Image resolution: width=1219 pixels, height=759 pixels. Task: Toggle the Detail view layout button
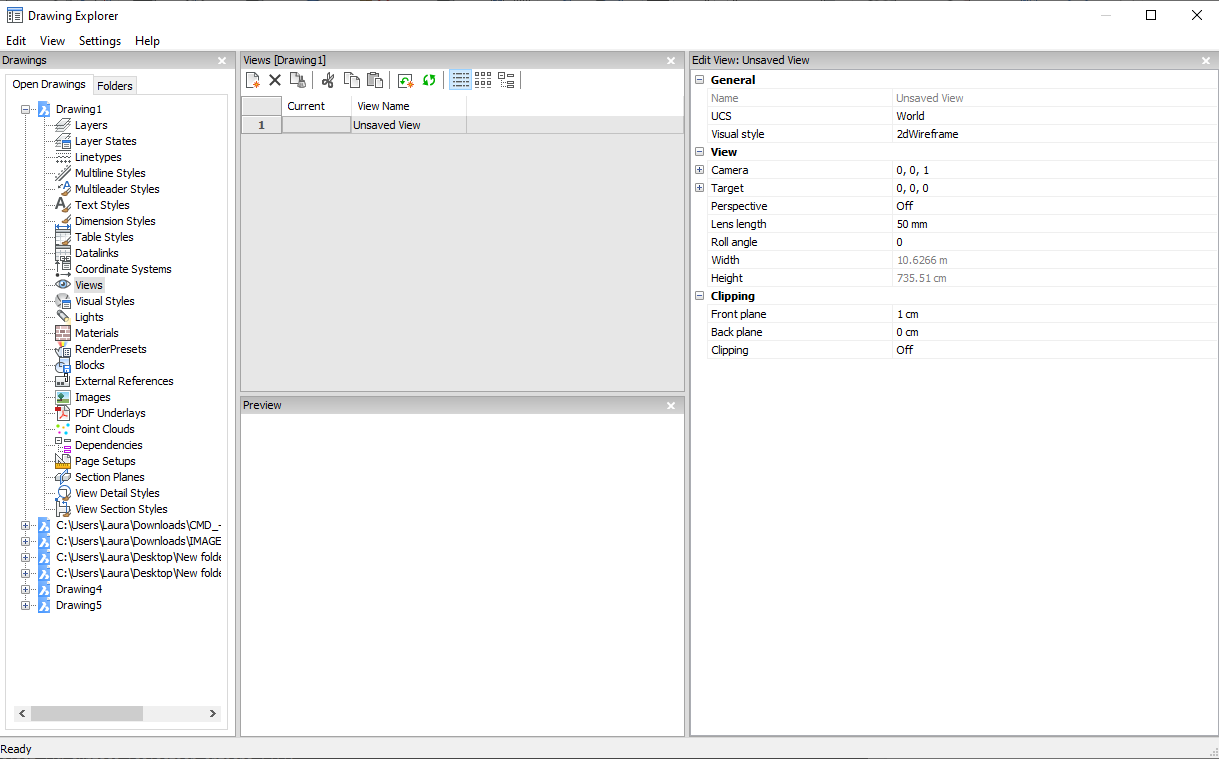coord(460,80)
